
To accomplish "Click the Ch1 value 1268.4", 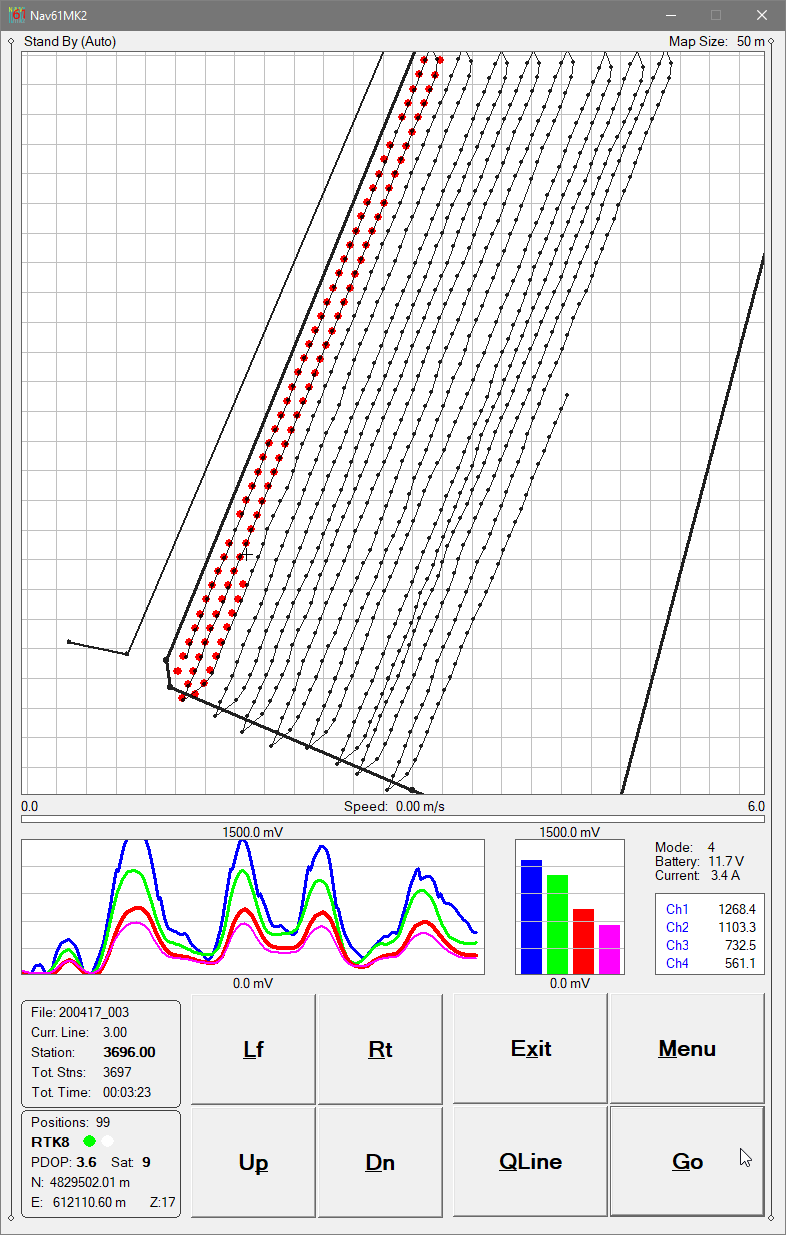I will 737,909.
